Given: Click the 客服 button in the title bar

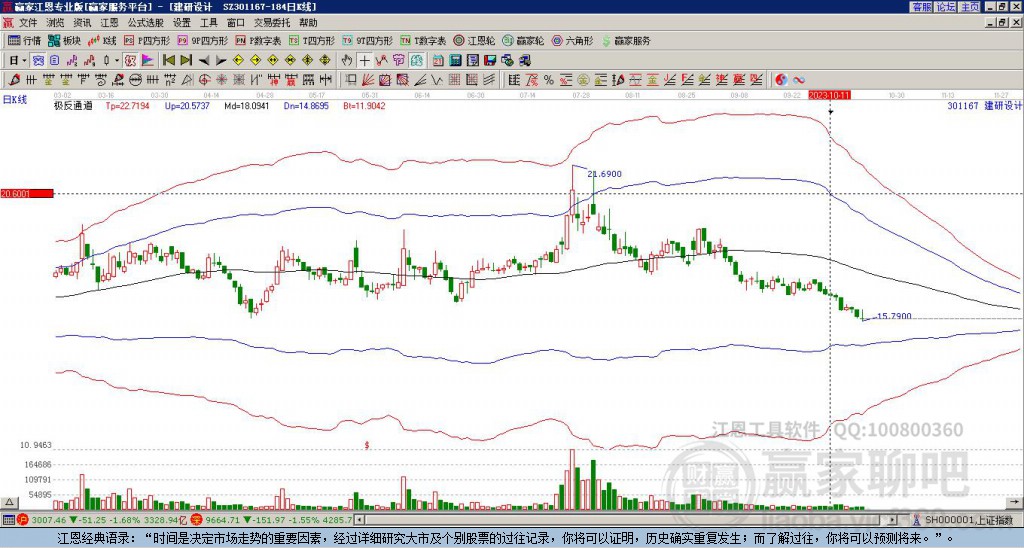Looking at the screenshot, I should [x=921, y=7].
